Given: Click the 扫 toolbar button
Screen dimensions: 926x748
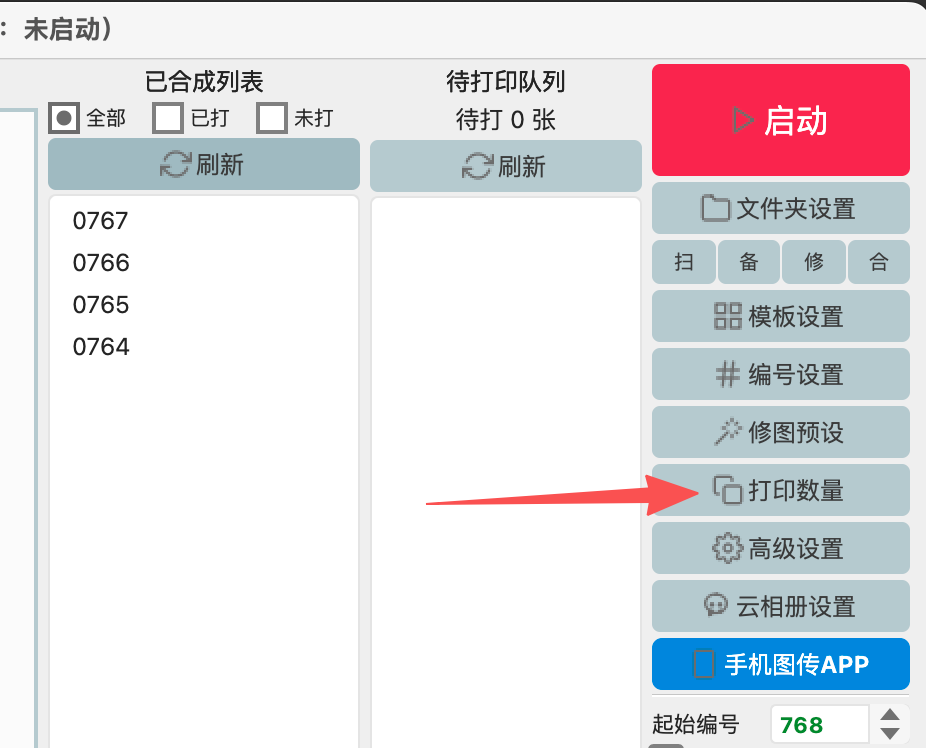Looking at the screenshot, I should tap(683, 261).
